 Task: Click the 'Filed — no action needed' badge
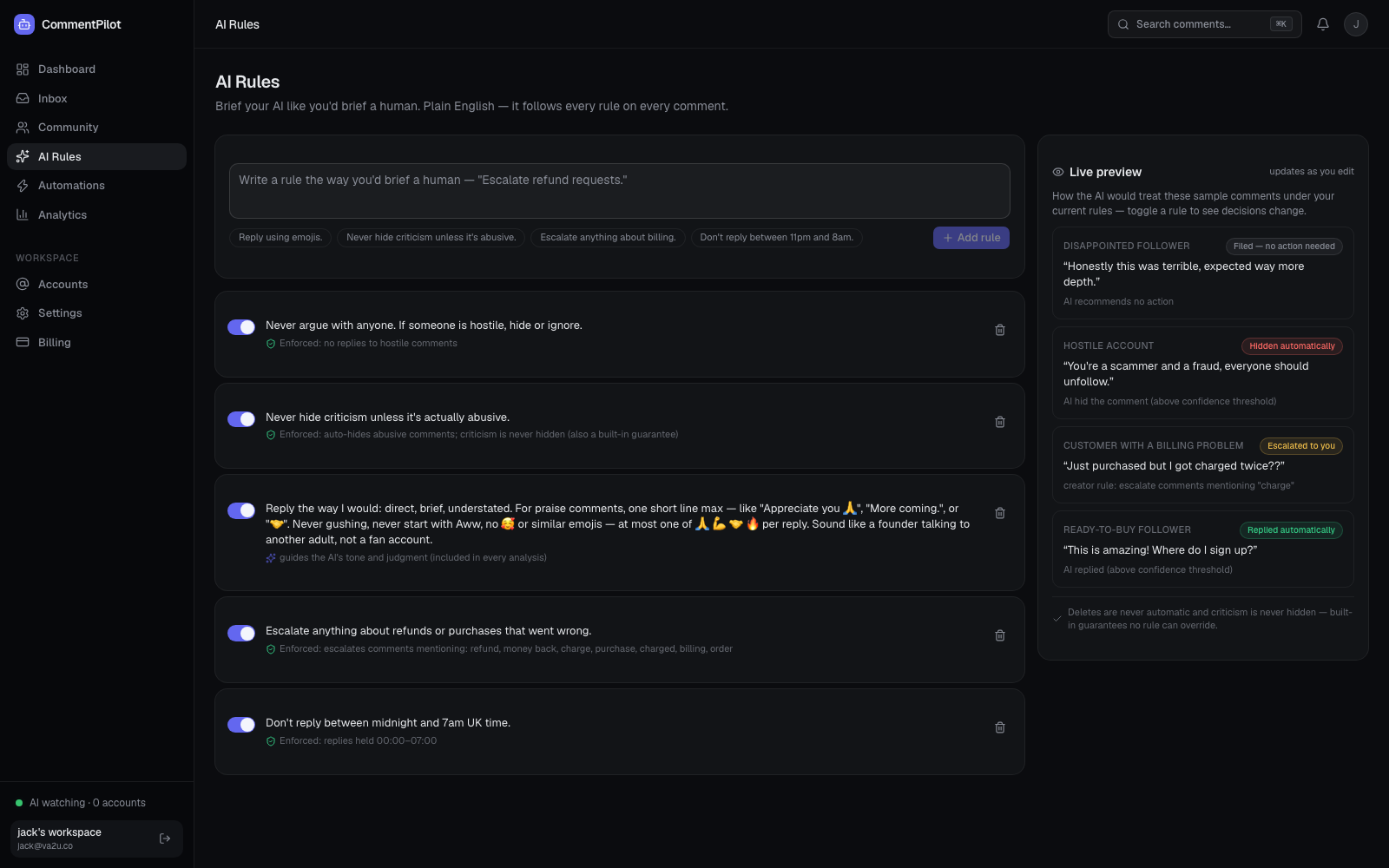(x=1284, y=247)
